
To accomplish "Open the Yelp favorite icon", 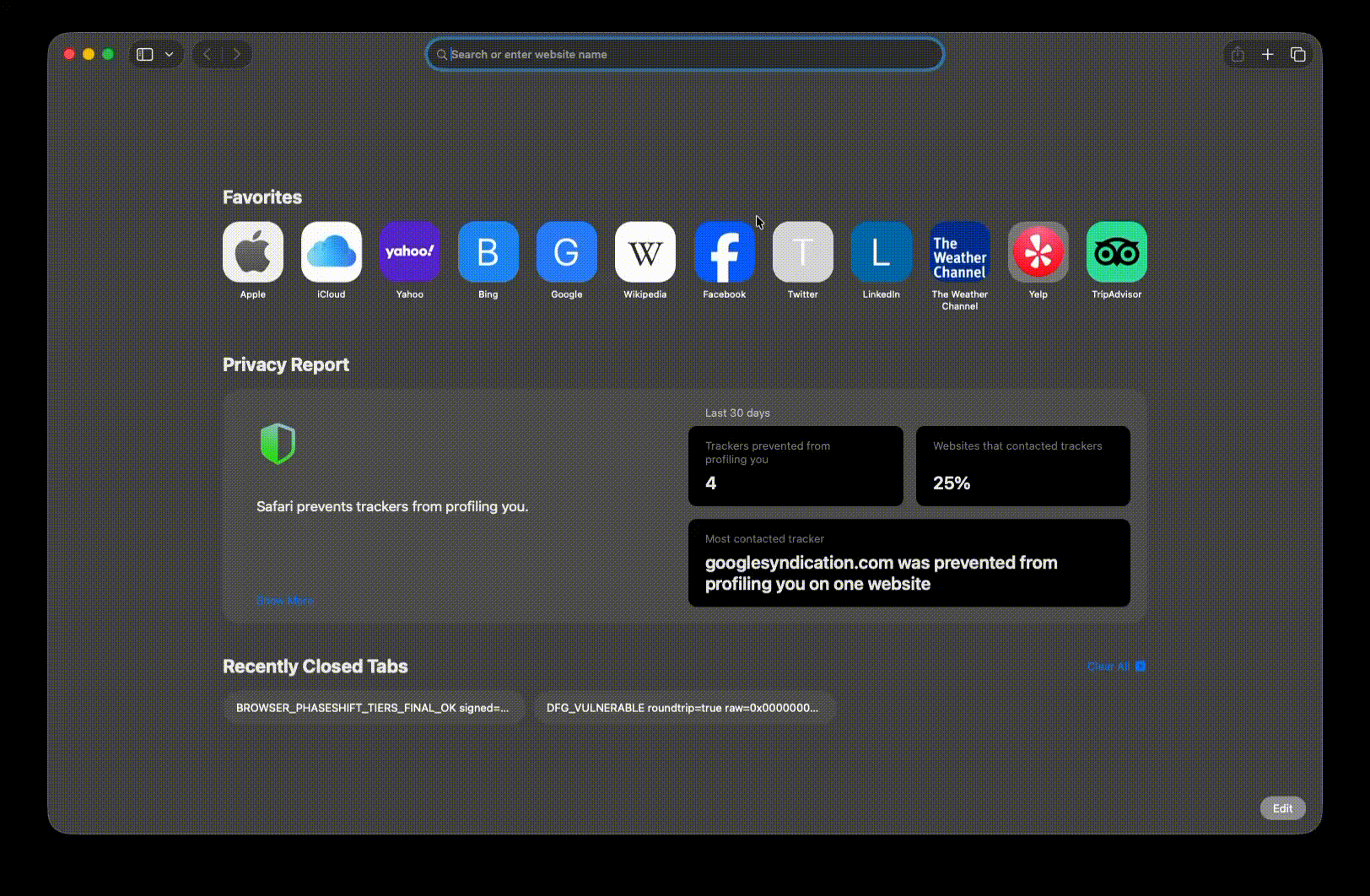I will pyautogui.click(x=1038, y=251).
